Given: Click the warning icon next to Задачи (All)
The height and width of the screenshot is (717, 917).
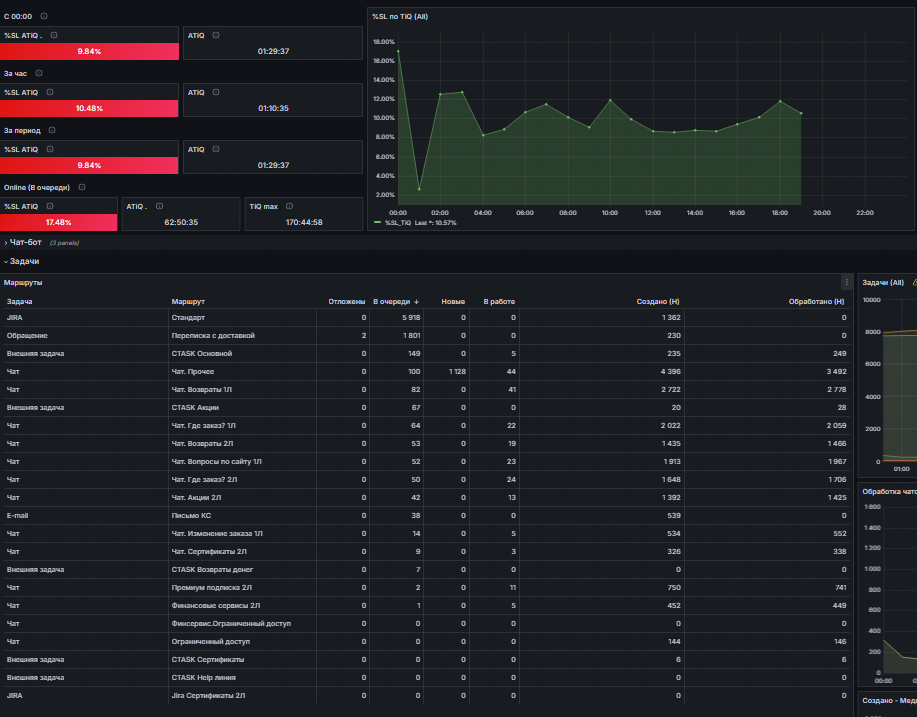Looking at the screenshot, I should (x=915, y=282).
